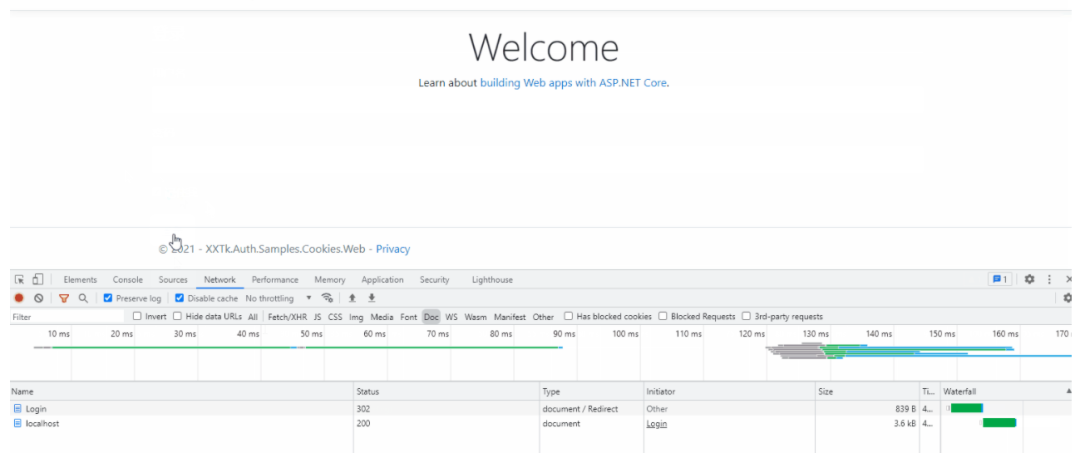
Task: Clear the network log
Action: click(x=38, y=298)
